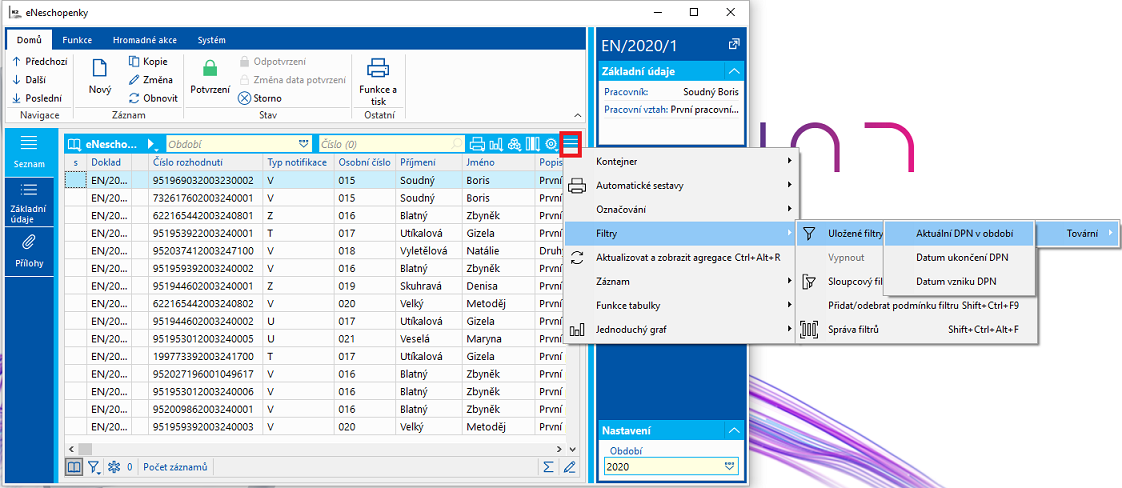Collapse the Nastavení panel
Image resolution: width=1122 pixels, height=488 pixels.
(733, 431)
